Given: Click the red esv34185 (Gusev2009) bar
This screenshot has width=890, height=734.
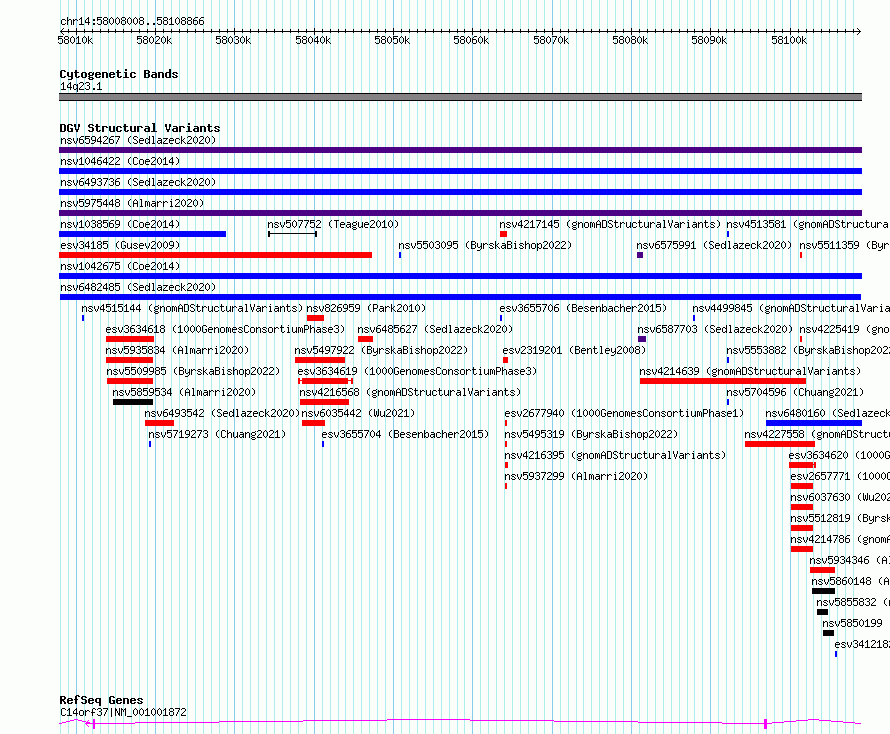Looking at the screenshot, I should click(216, 255).
